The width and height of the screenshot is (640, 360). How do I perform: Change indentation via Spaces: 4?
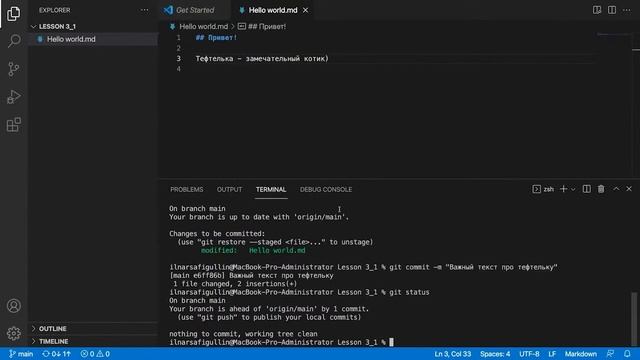(x=495, y=354)
